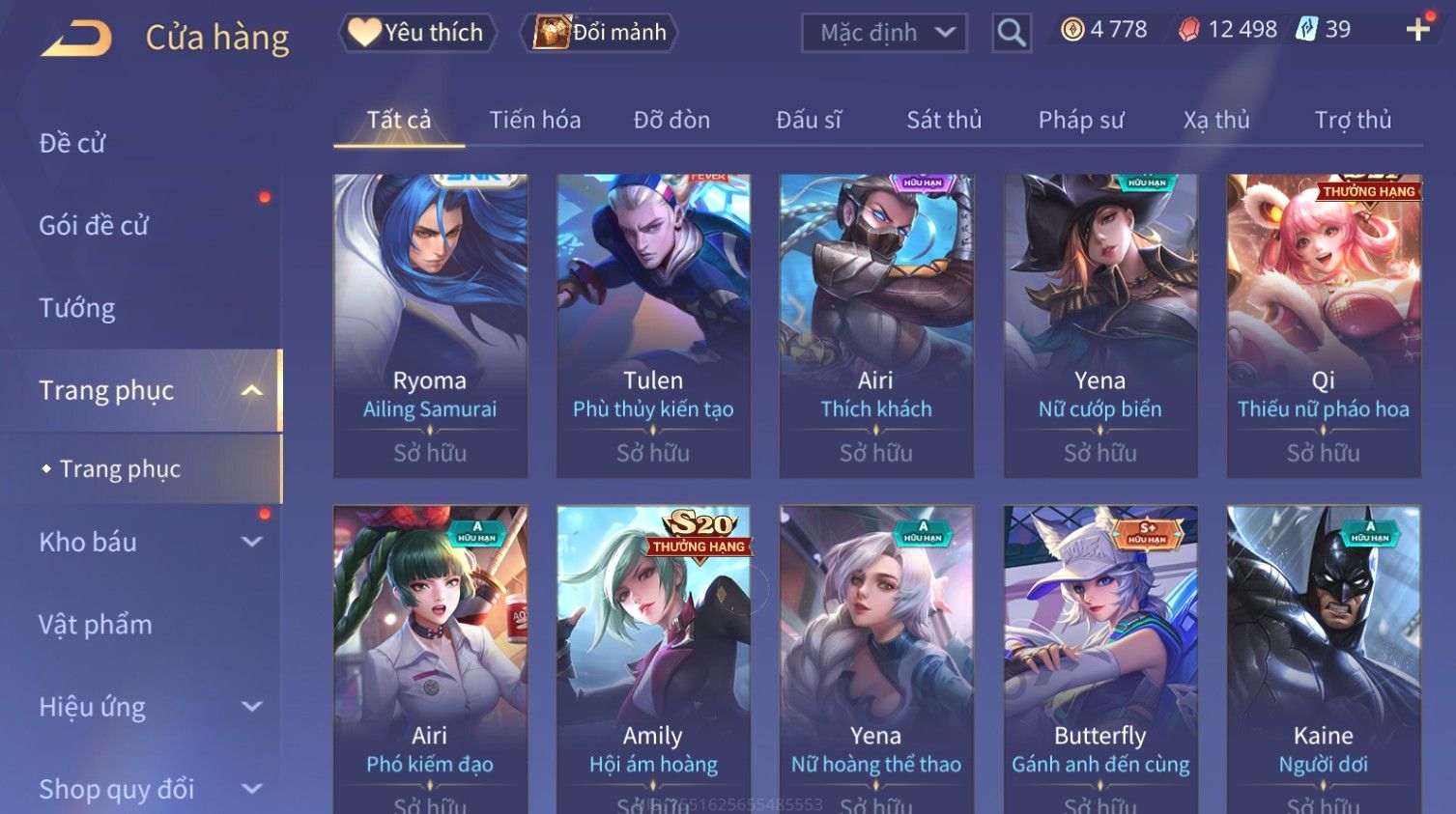Image resolution: width=1456 pixels, height=814 pixels.
Task: Expand the Hiệu ứng sidebar menu
Action: (251, 707)
